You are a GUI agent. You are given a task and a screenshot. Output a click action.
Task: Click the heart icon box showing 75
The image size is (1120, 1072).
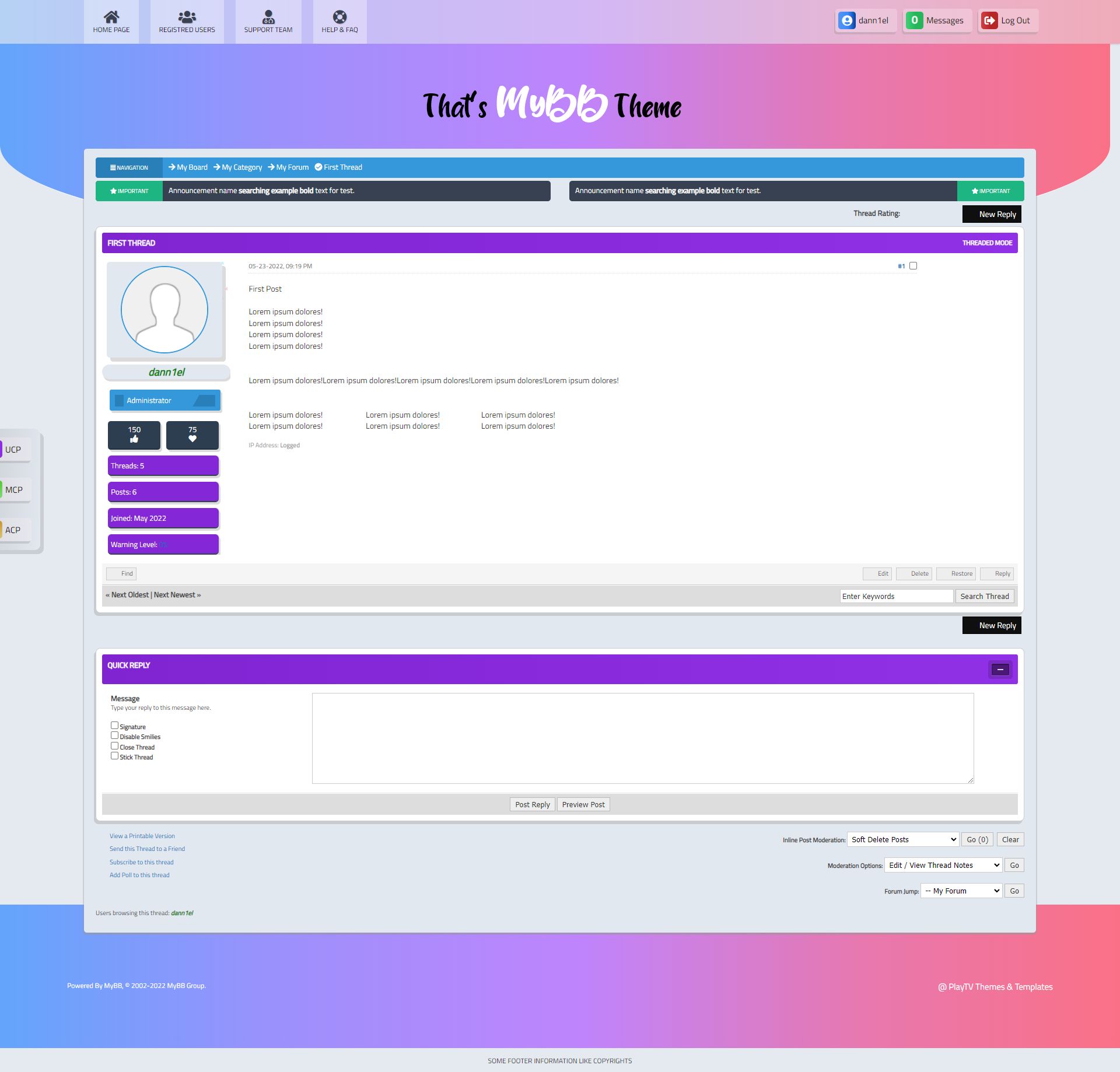click(192, 435)
